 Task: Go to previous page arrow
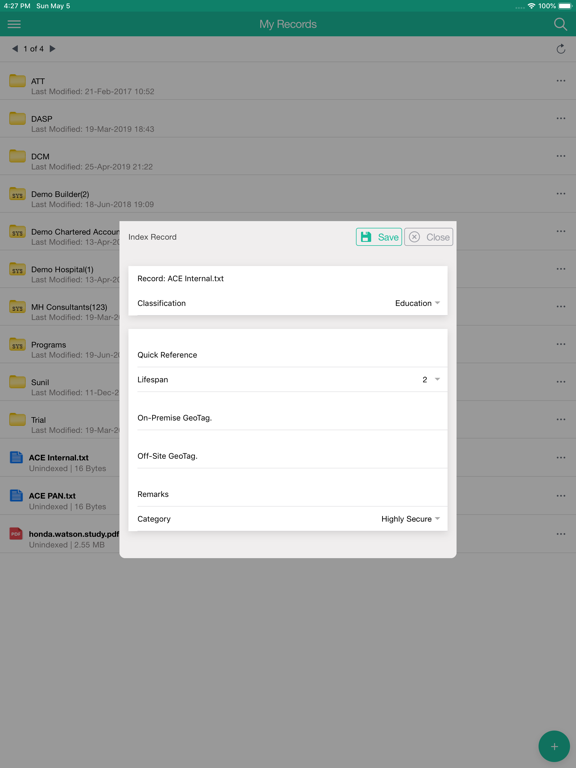[15, 48]
